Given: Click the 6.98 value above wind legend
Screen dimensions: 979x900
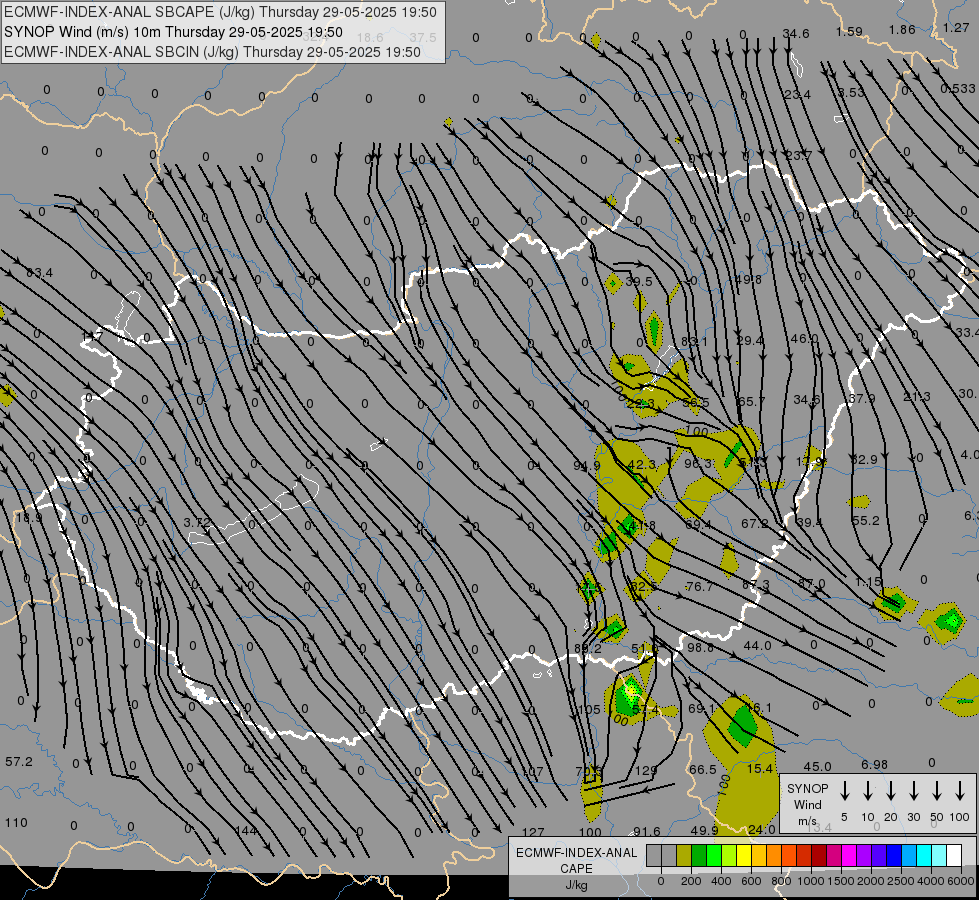Looking at the screenshot, I should click(874, 764).
